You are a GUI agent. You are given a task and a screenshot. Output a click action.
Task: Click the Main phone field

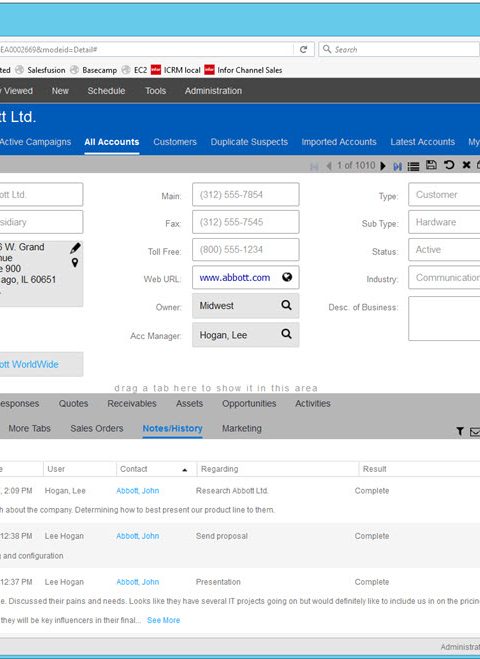tap(246, 195)
